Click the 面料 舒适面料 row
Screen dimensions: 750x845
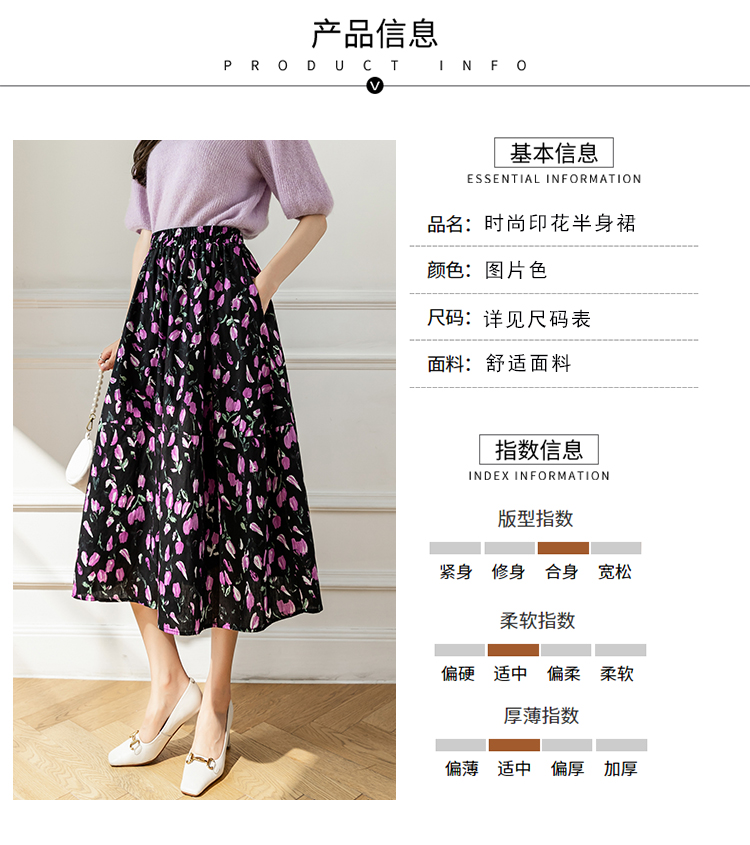point(554,364)
